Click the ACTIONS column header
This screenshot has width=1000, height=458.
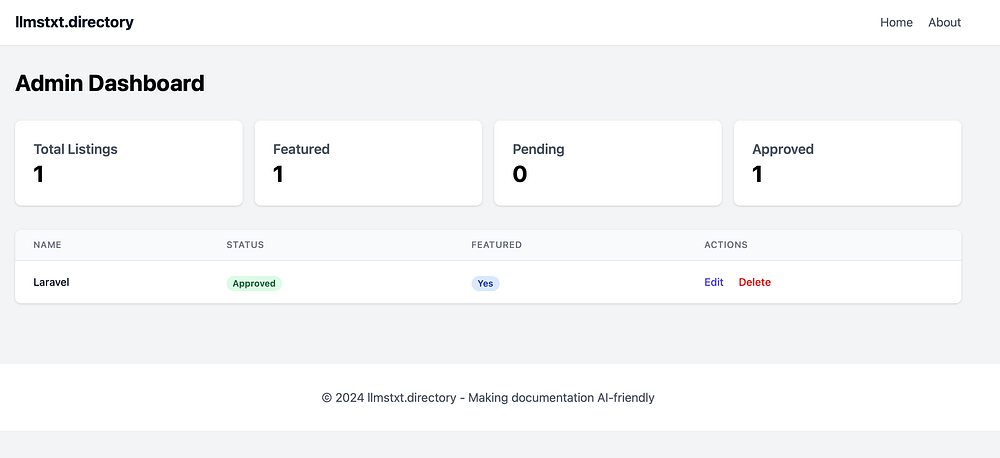725,245
